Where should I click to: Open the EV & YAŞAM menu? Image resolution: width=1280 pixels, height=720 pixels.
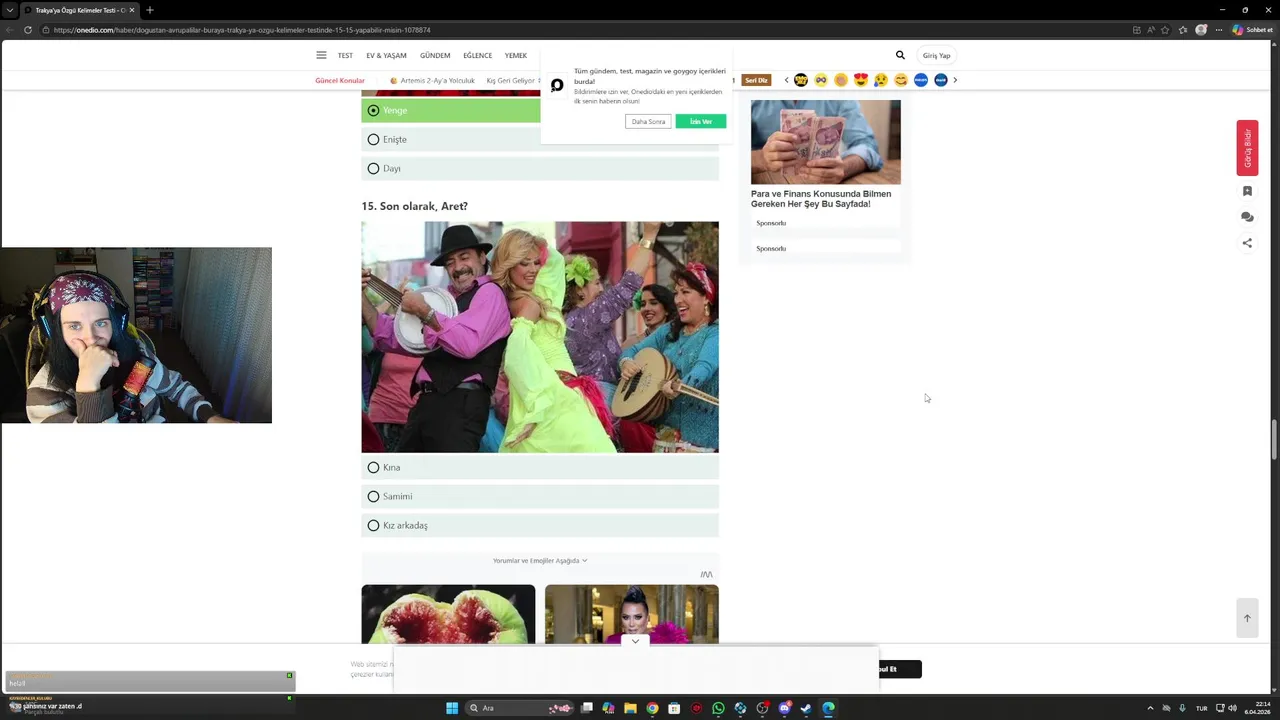[x=386, y=56]
